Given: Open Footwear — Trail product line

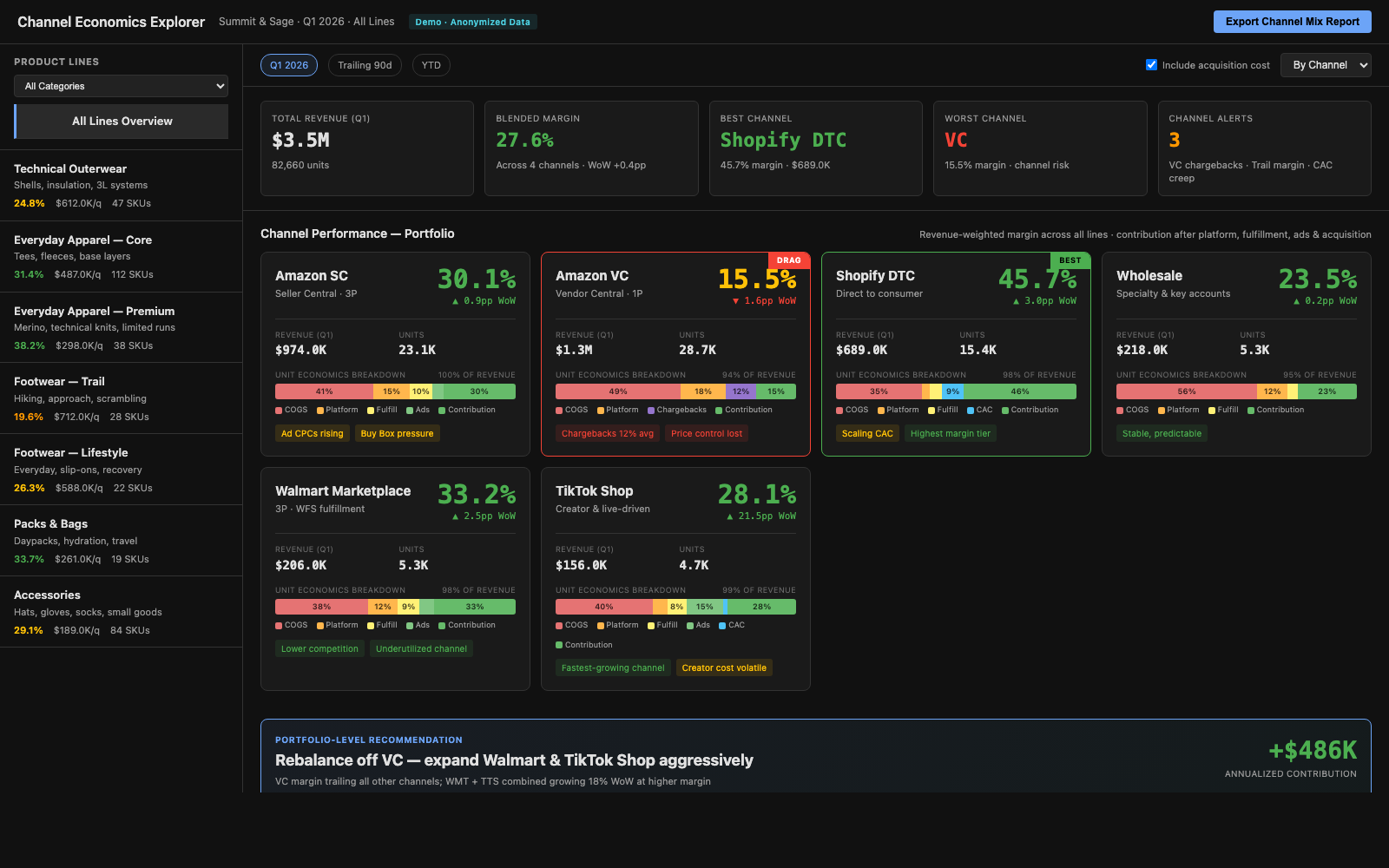Looking at the screenshot, I should pos(122,398).
